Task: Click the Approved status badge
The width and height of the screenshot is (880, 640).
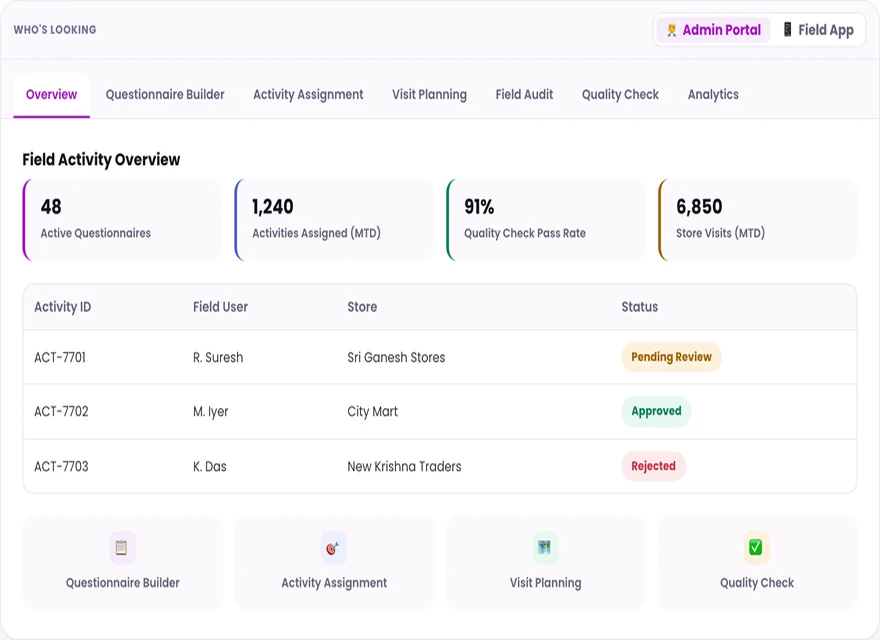Action: 656,411
